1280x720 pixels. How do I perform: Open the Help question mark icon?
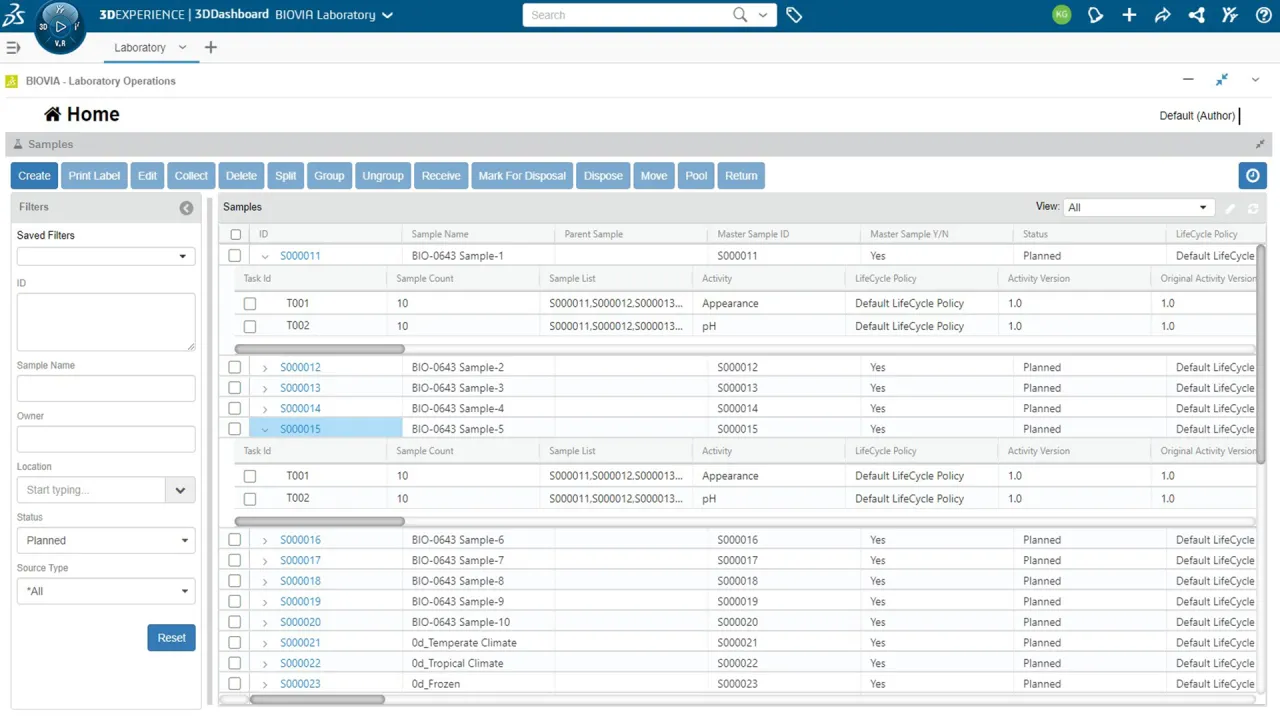point(1263,15)
